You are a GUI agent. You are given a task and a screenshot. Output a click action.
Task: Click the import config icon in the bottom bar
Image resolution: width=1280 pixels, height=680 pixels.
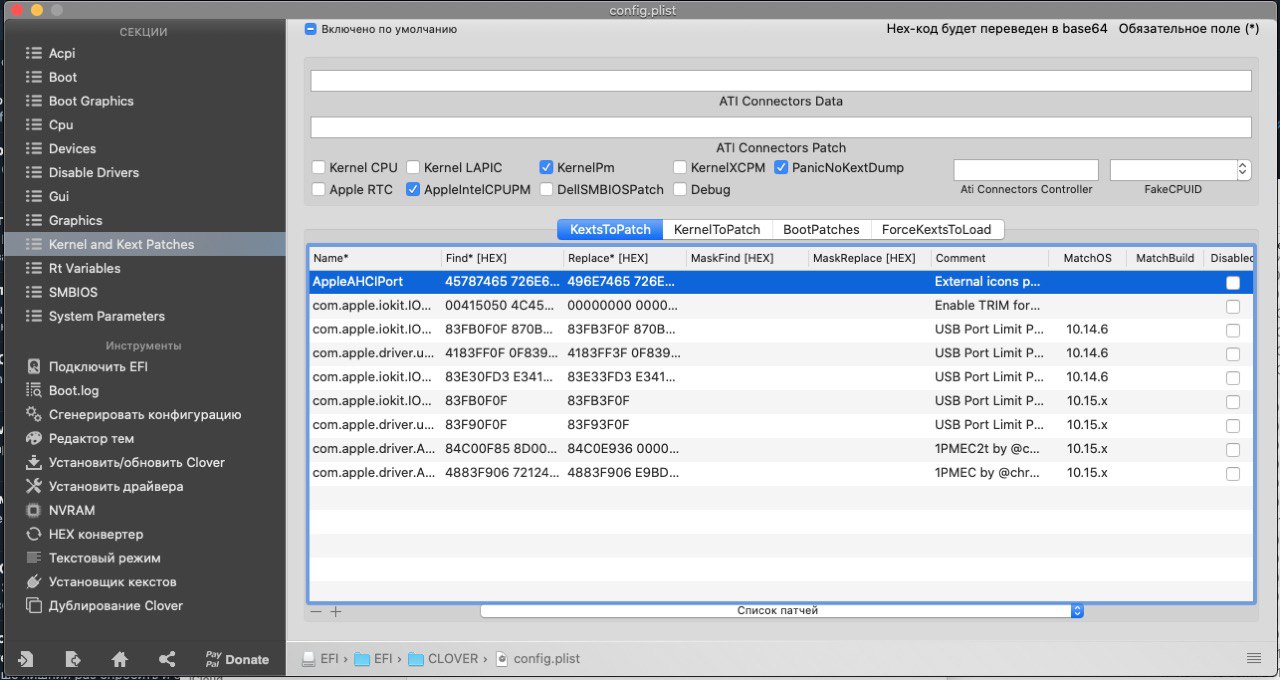(26, 659)
